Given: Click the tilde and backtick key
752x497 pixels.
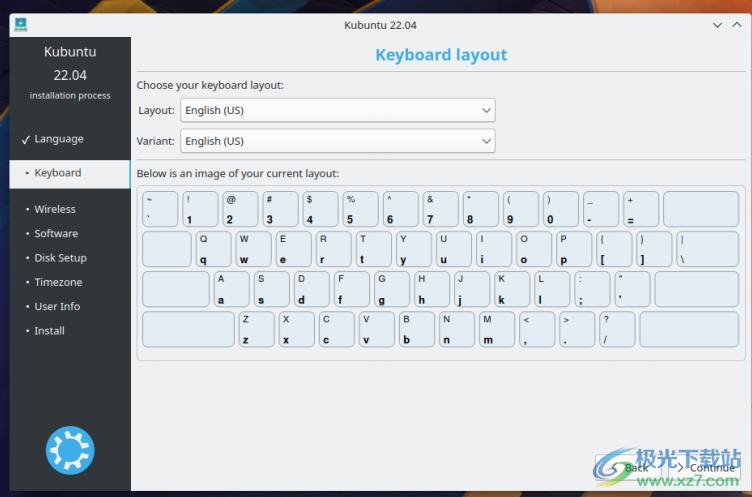Looking at the screenshot, I should pos(160,209).
